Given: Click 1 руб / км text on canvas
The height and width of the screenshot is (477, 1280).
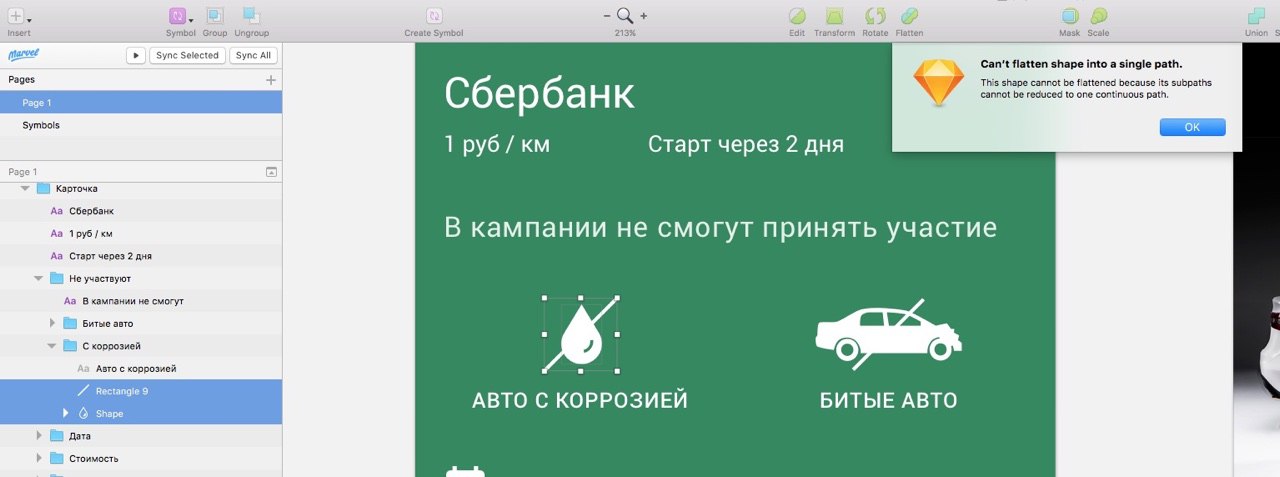Looking at the screenshot, I should coord(497,144).
